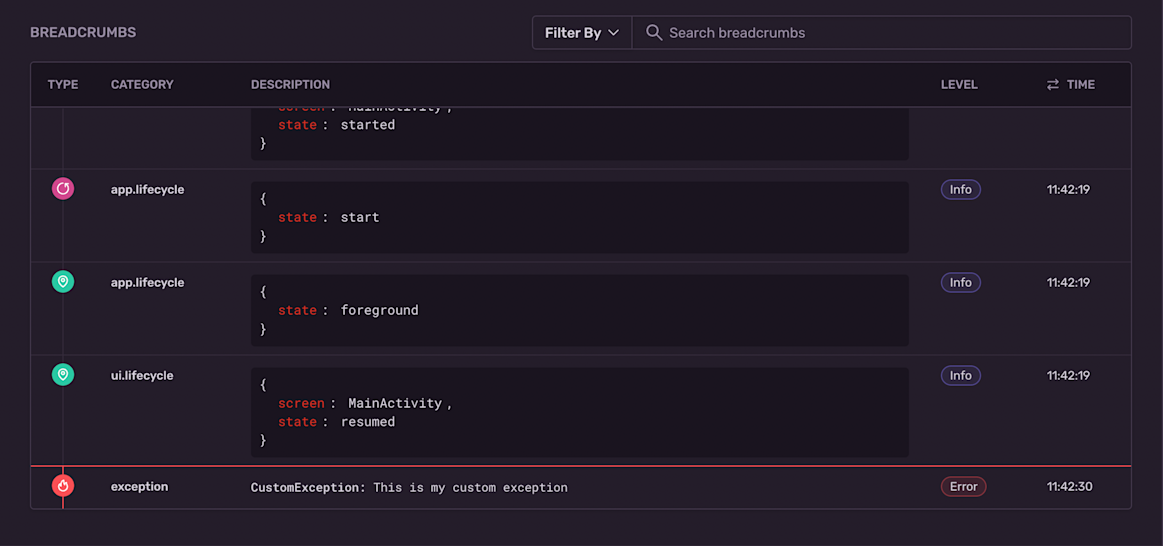Open the Filter By dropdown
The width and height of the screenshot is (1163, 546).
(582, 33)
